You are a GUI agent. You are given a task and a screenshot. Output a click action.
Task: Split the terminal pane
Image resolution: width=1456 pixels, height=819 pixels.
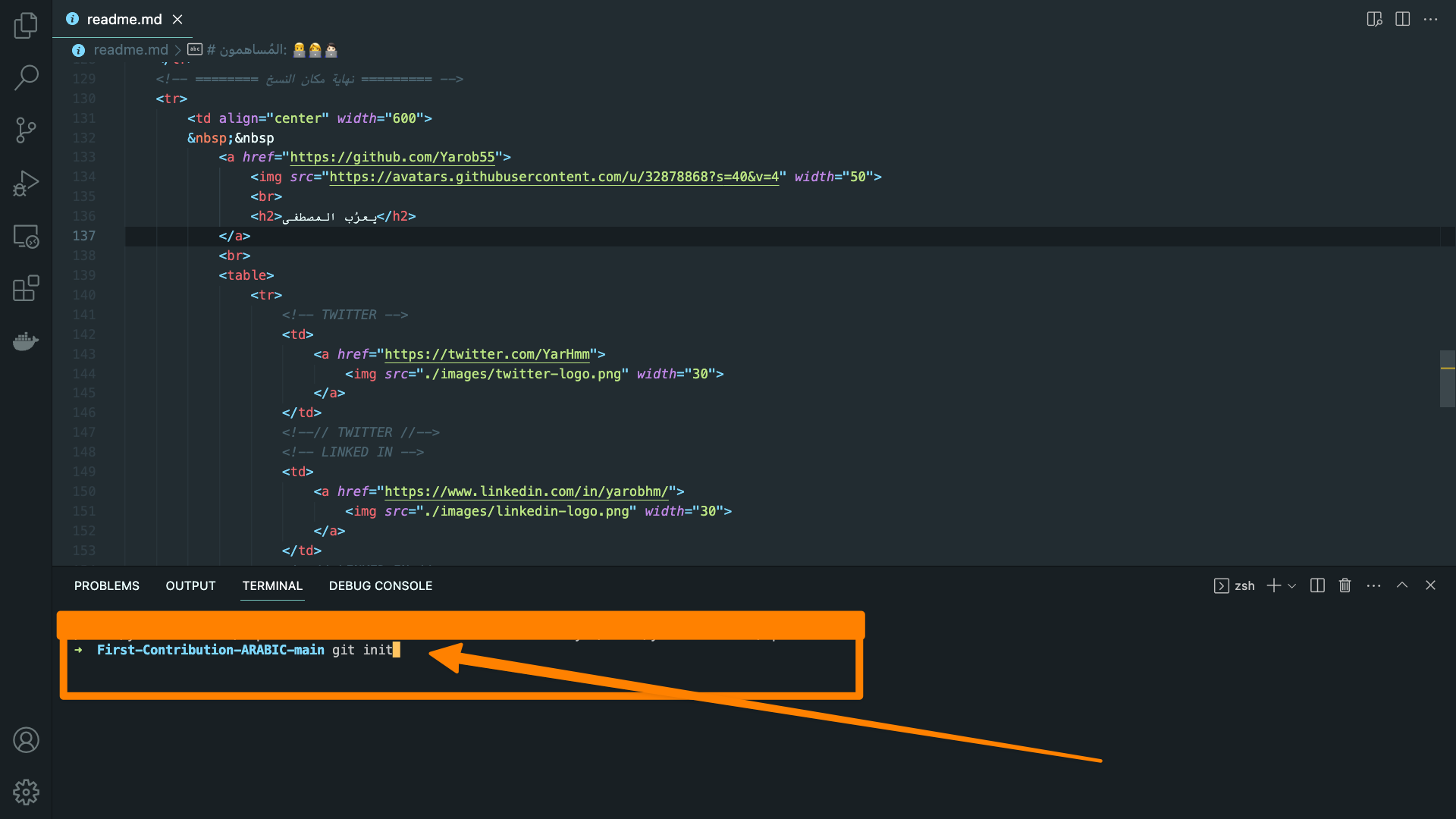1317,585
